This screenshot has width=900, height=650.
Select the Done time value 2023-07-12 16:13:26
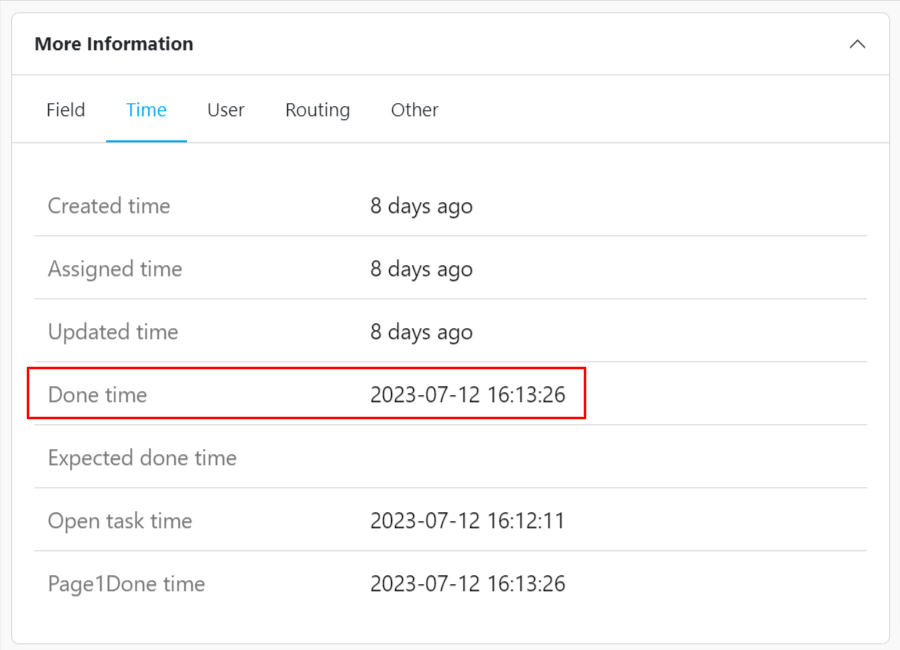click(467, 395)
